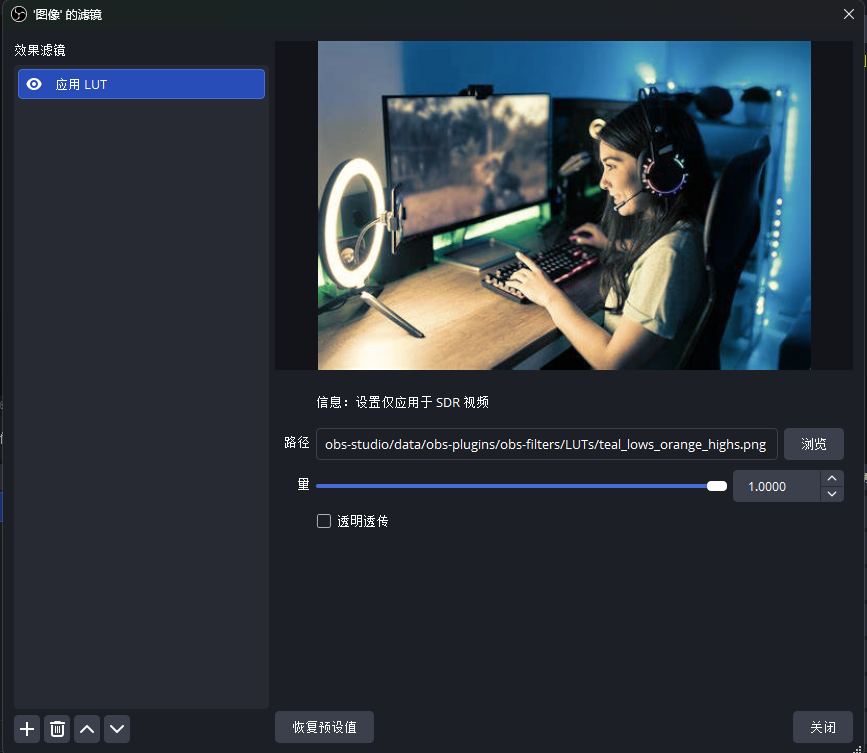Close the filters window with X

pyautogui.click(x=849, y=14)
